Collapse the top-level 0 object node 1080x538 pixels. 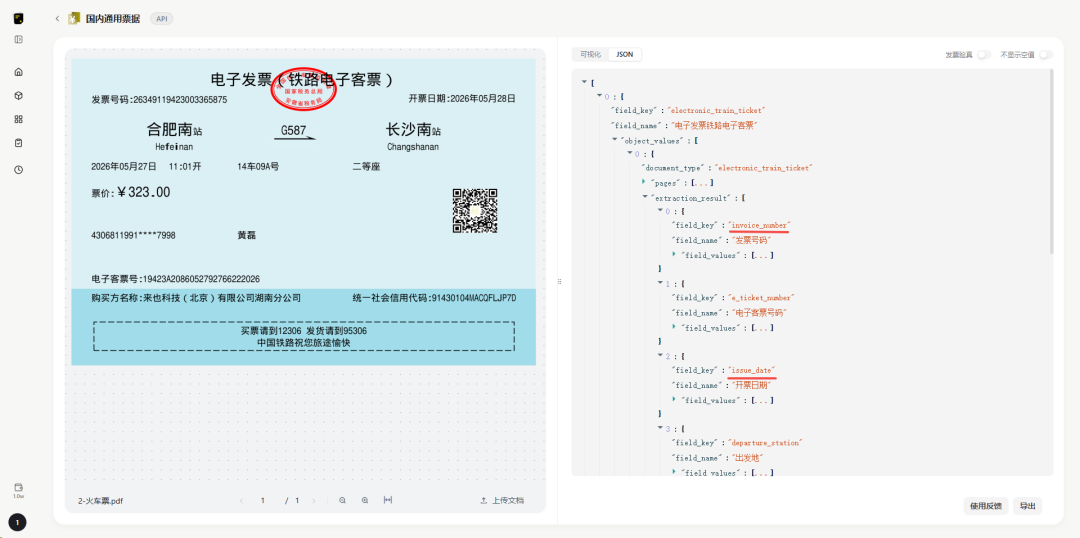pyautogui.click(x=599, y=96)
